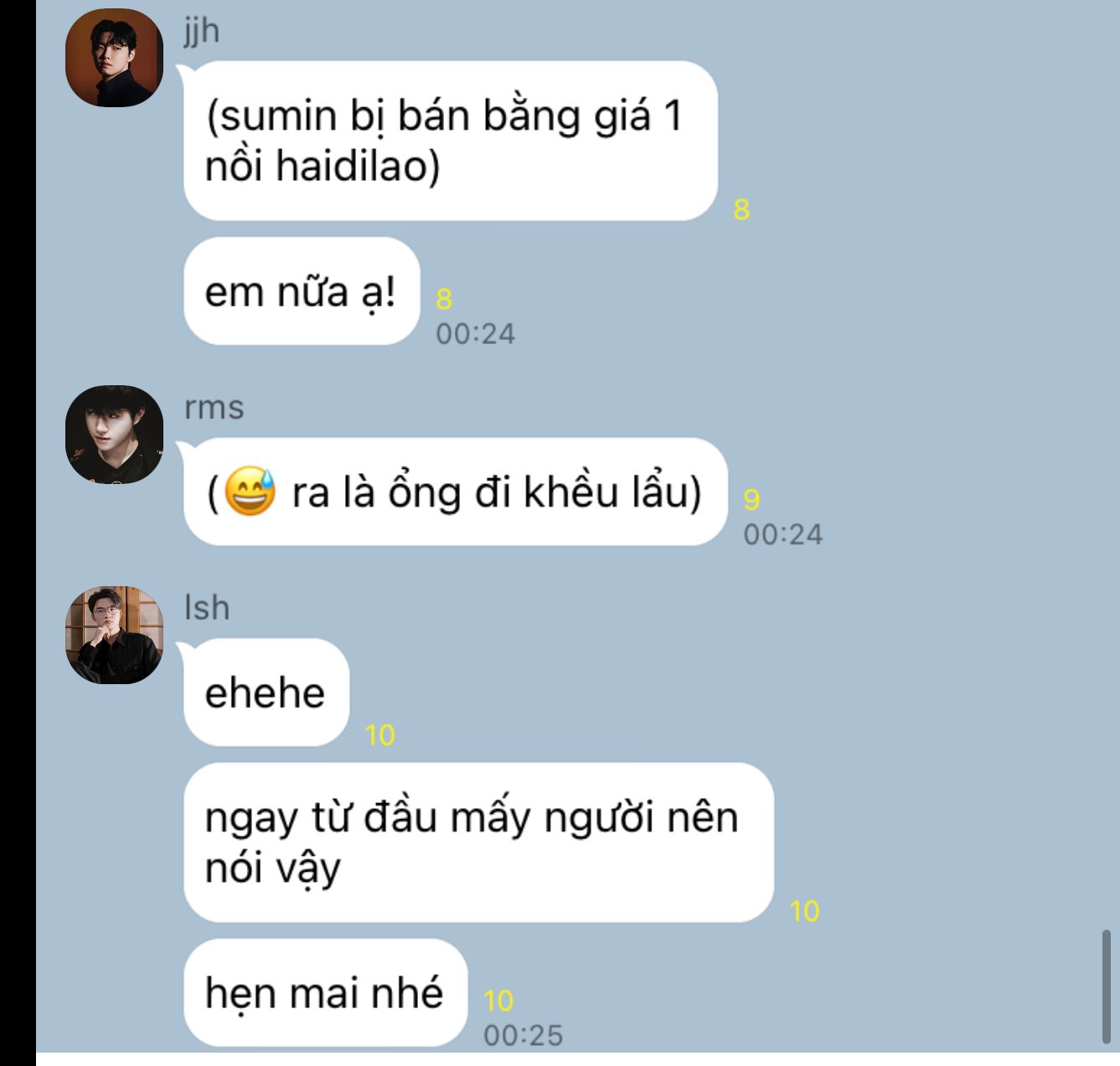
Task: Select the 'em nữa ạ!' message bubble
Action: [x=302, y=291]
